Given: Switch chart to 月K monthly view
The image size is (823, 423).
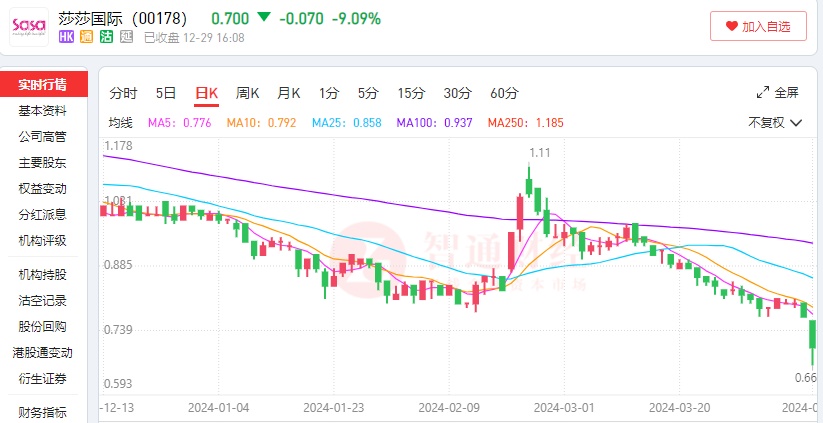Looking at the screenshot, I should pyautogui.click(x=288, y=93).
